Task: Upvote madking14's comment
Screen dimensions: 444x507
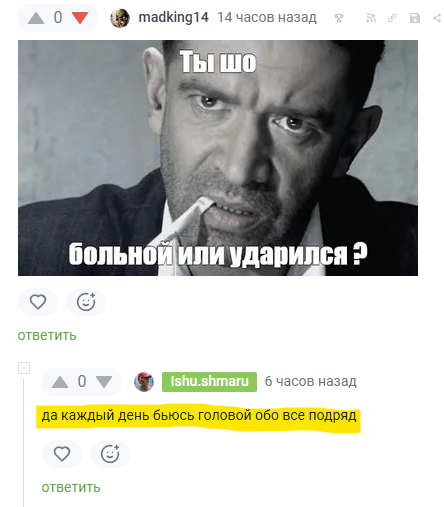Action: pos(36,18)
